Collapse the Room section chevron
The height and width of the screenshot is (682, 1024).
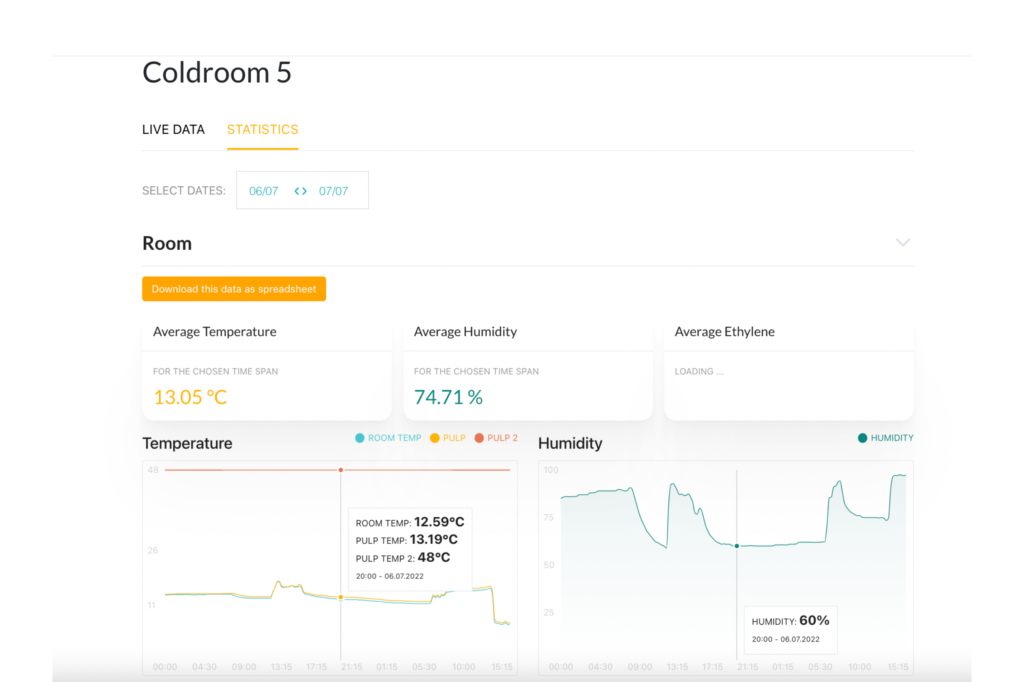point(903,243)
